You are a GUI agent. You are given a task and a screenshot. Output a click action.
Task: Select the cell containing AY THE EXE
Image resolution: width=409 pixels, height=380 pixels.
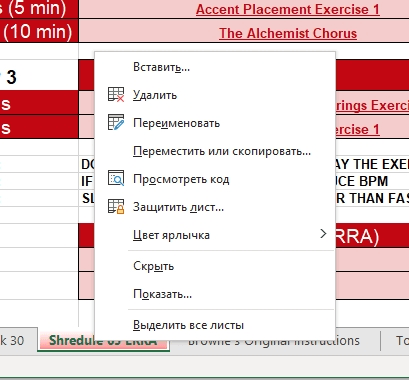point(372,164)
